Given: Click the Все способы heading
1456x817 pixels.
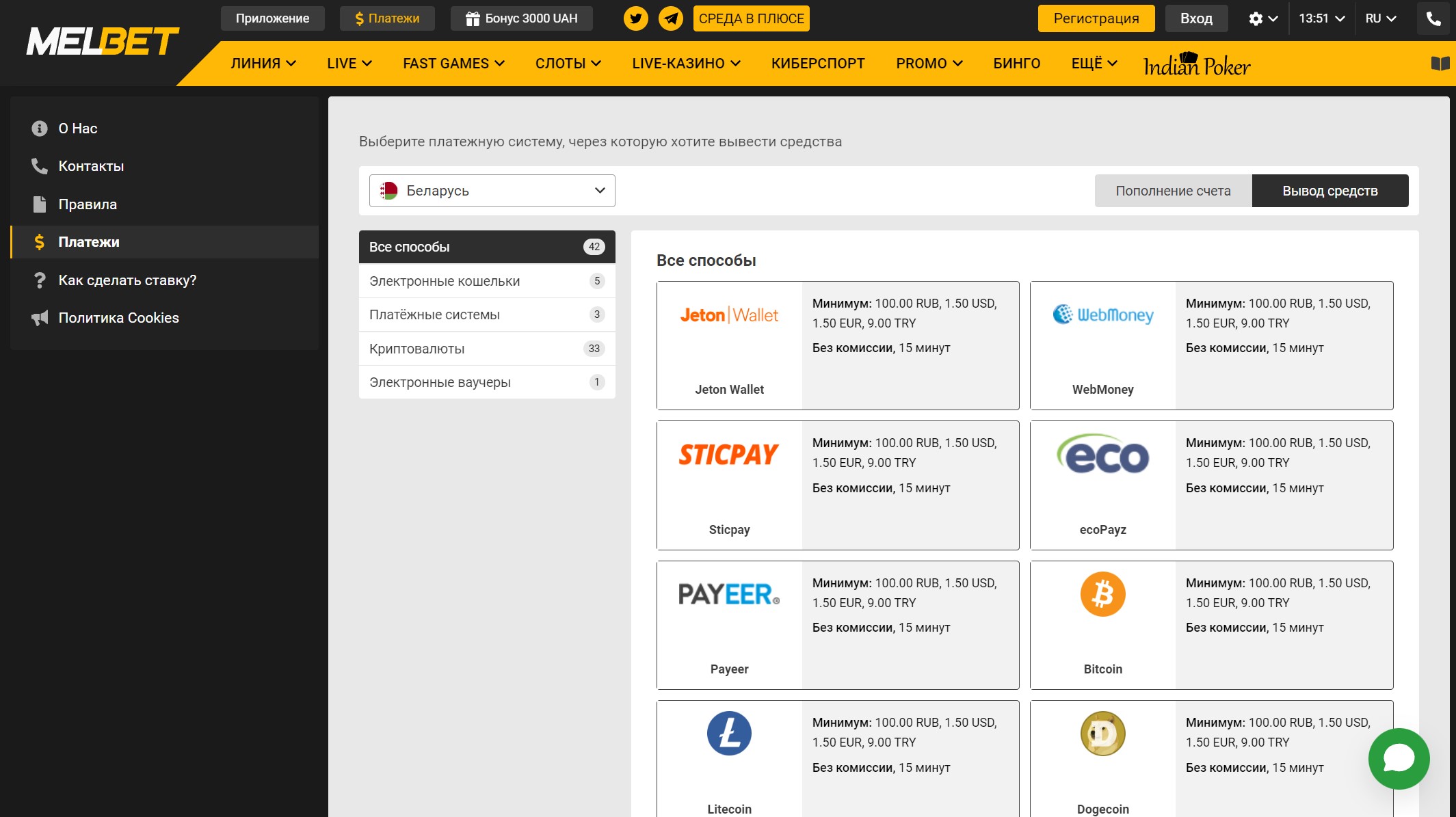Looking at the screenshot, I should 706,260.
